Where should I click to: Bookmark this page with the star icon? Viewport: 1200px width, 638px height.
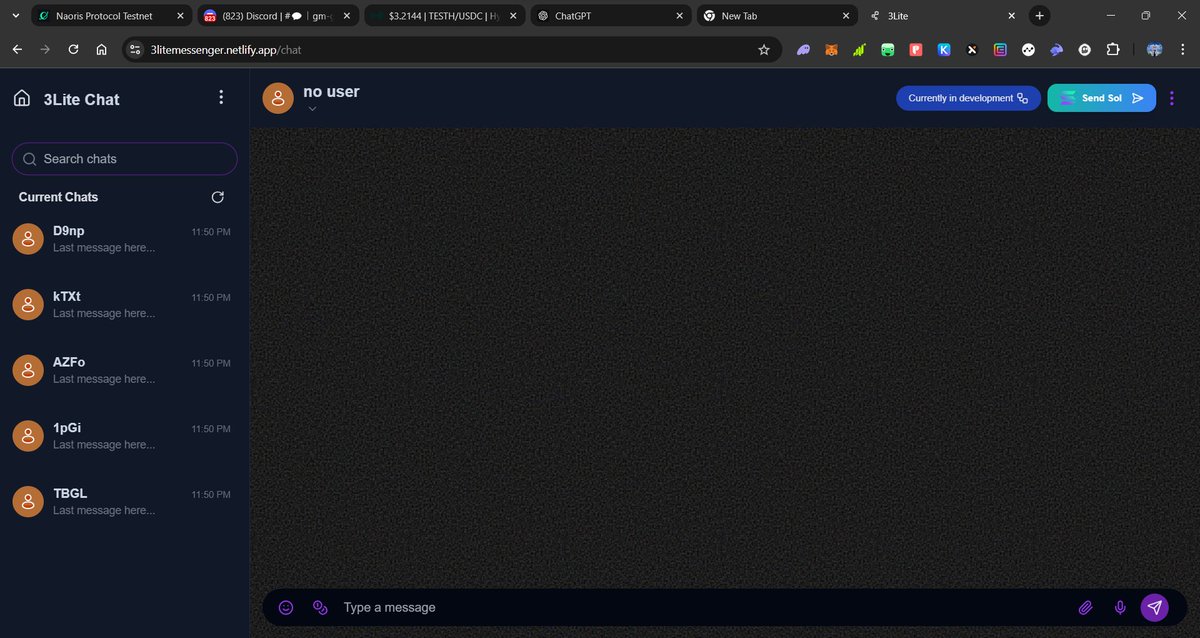point(764,50)
